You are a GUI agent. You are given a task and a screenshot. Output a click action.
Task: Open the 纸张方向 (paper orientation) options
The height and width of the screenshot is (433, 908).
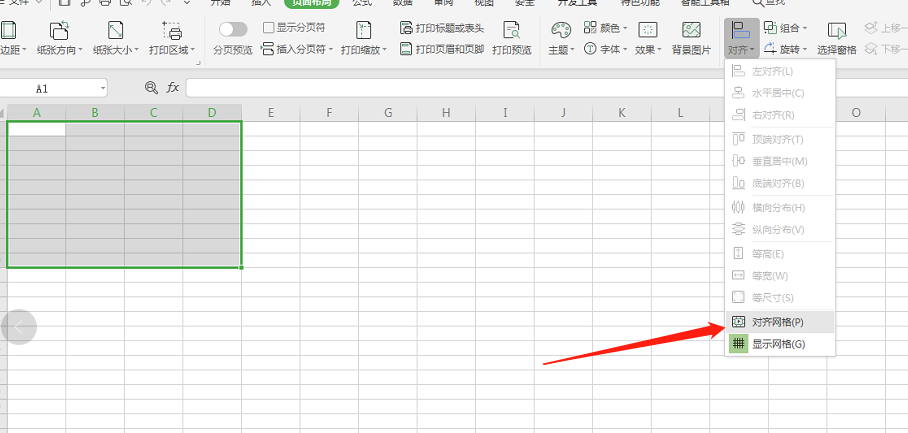59,39
